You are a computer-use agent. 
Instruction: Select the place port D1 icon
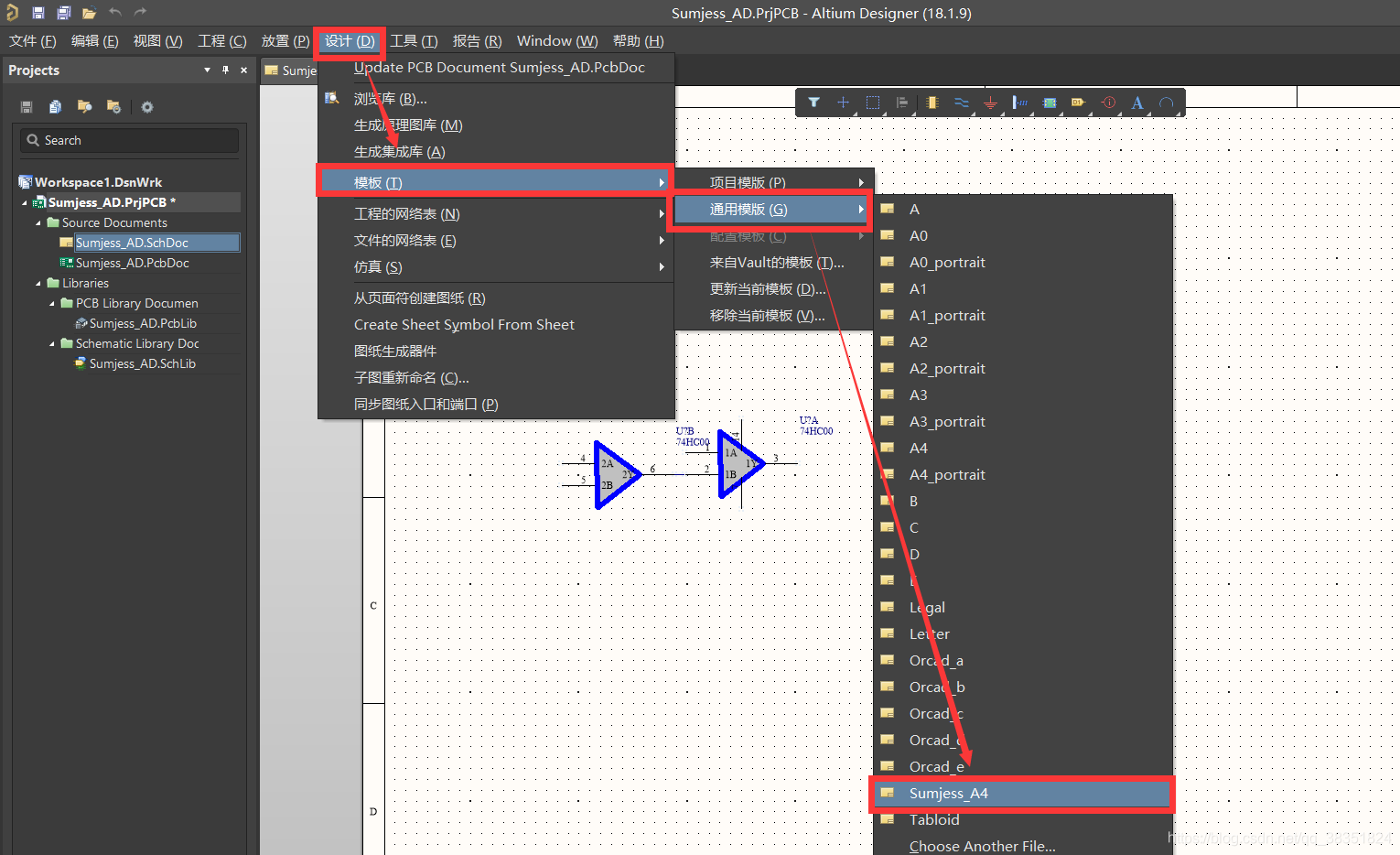click(1079, 103)
